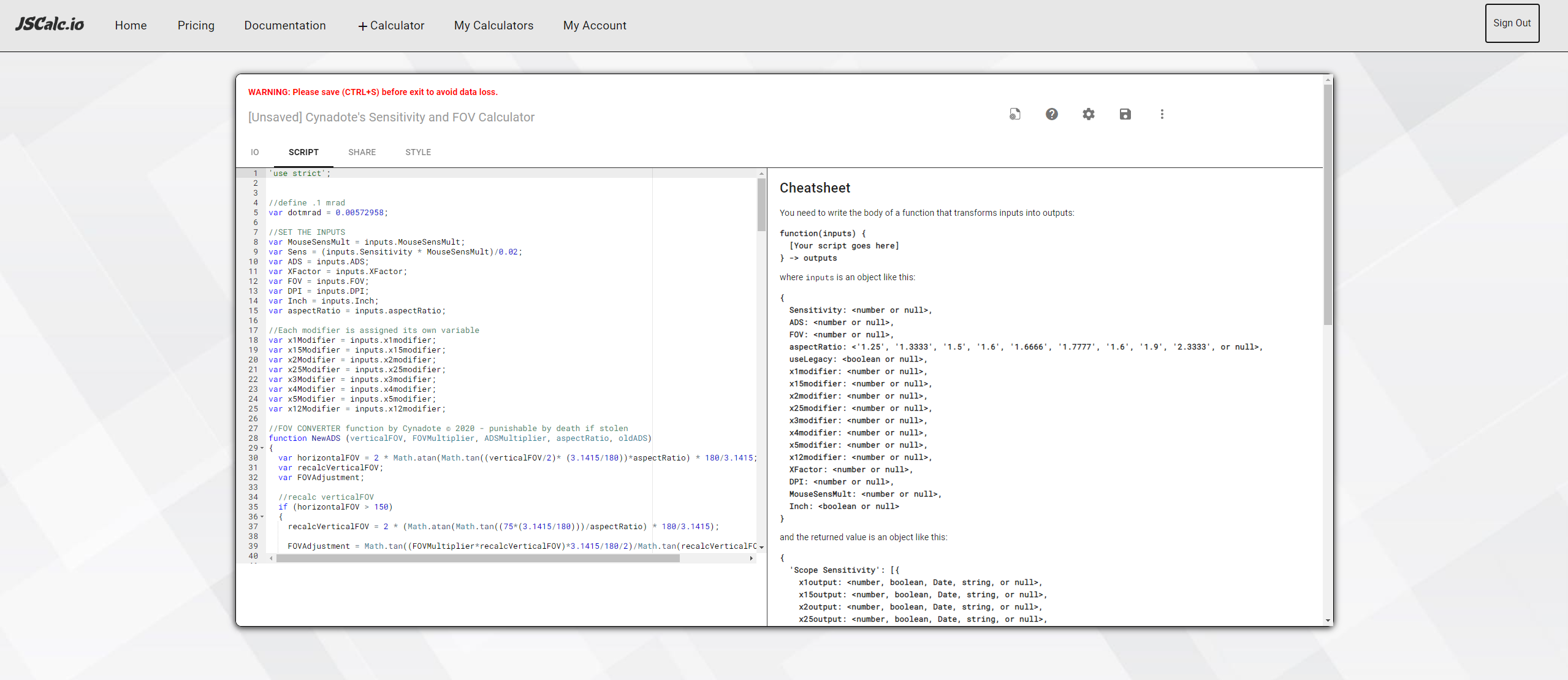Open Documentation link

(x=285, y=25)
